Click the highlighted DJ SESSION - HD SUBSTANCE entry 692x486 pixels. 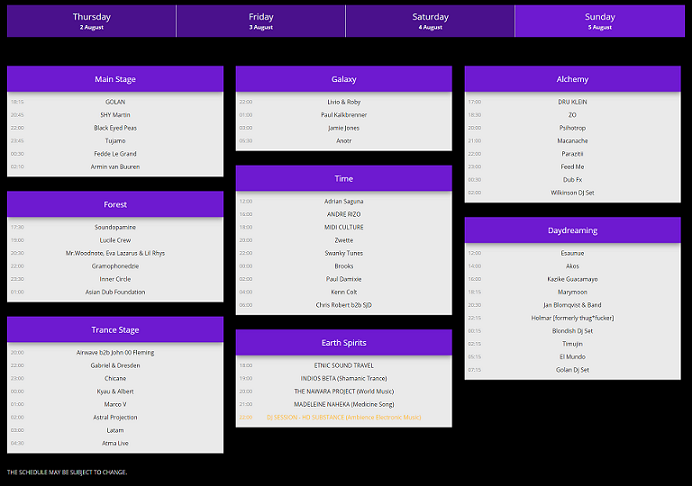pyautogui.click(x=344, y=417)
